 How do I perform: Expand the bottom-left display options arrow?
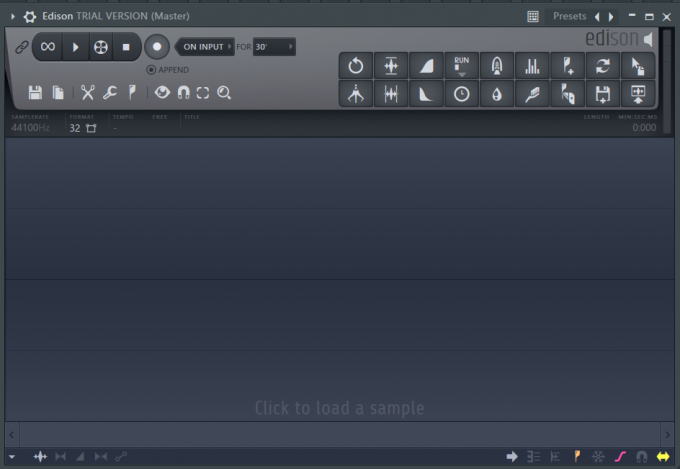point(12,456)
